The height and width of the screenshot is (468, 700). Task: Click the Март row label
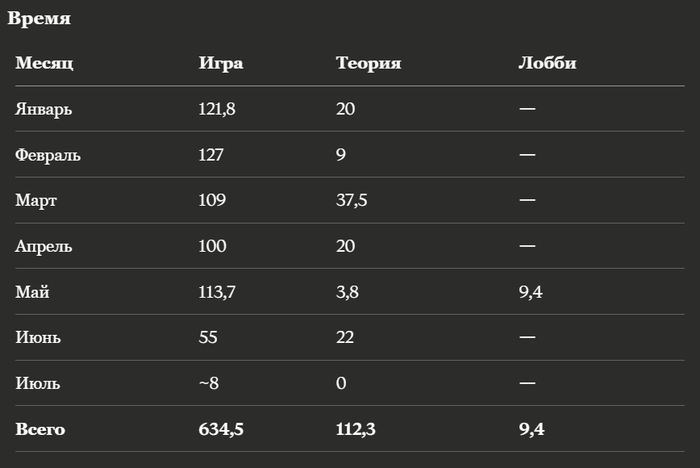36,201
